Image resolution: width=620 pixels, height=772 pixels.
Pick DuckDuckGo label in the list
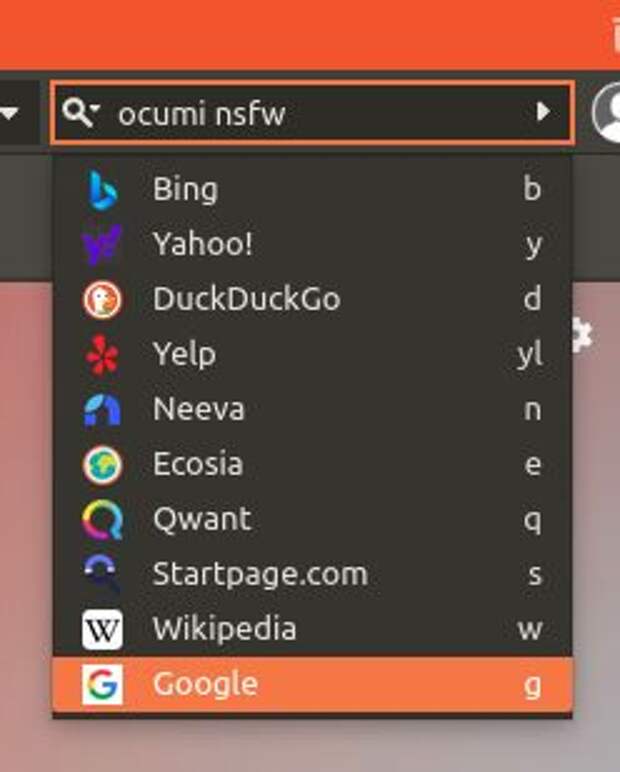coord(246,299)
